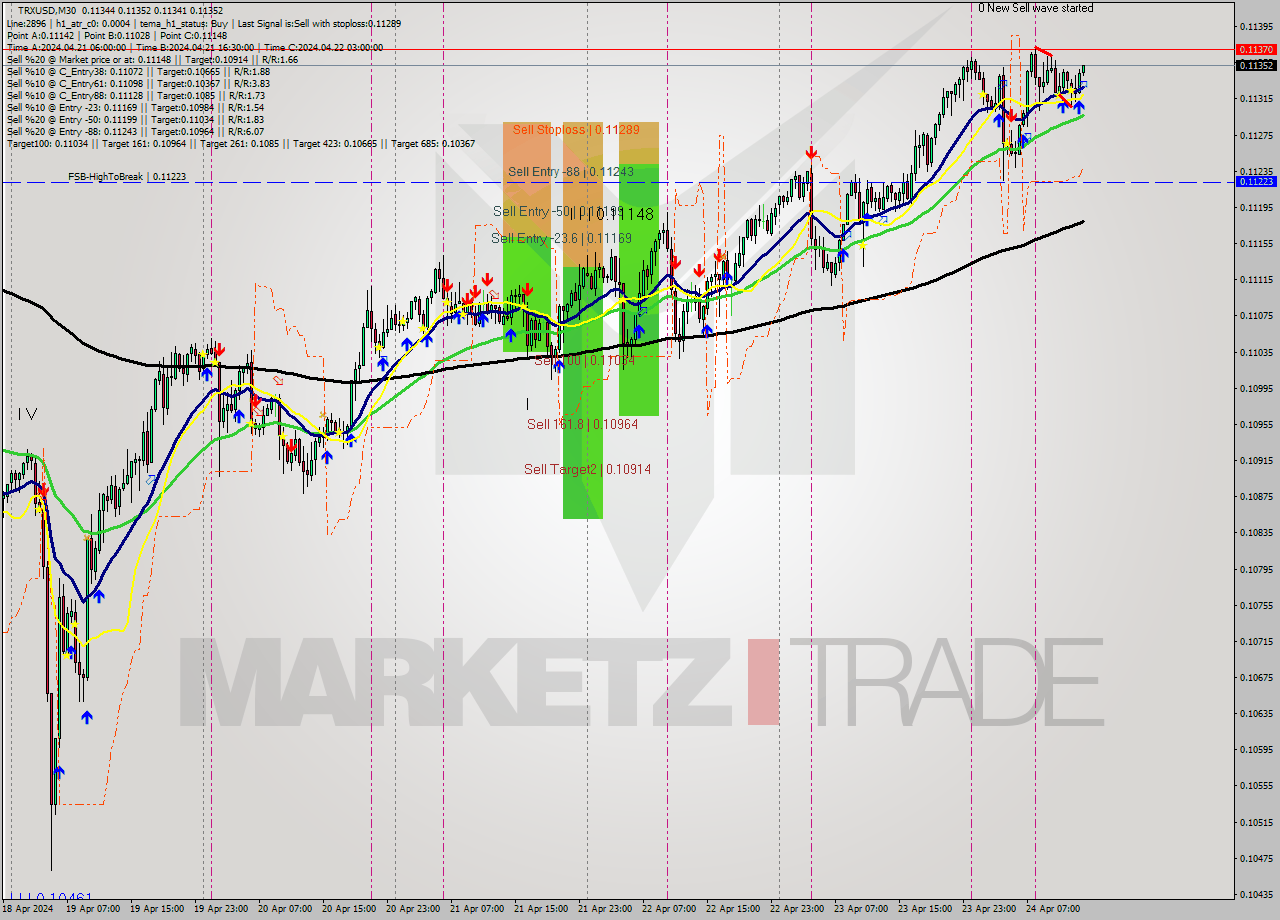Click the 0.10435 price axis value
This screenshot has width=1280, height=920.
pyautogui.click(x=1255, y=894)
